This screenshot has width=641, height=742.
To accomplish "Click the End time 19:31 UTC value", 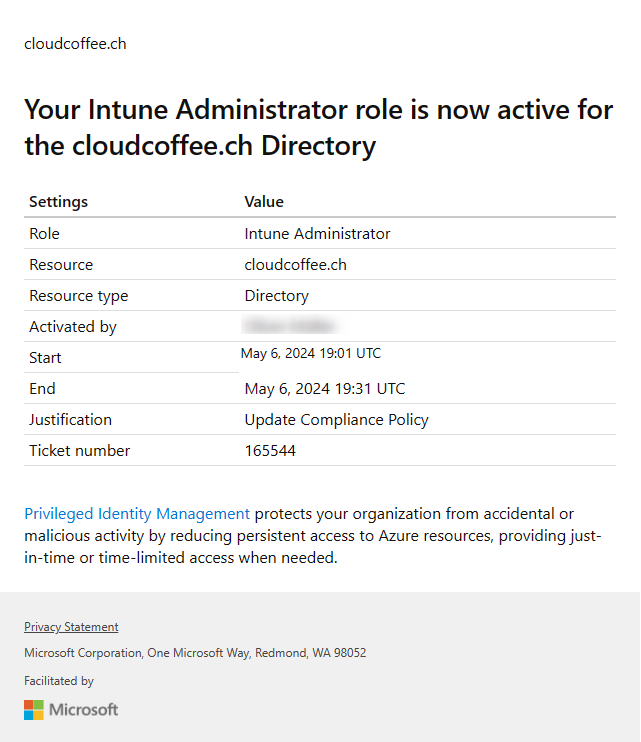I will click(325, 389).
